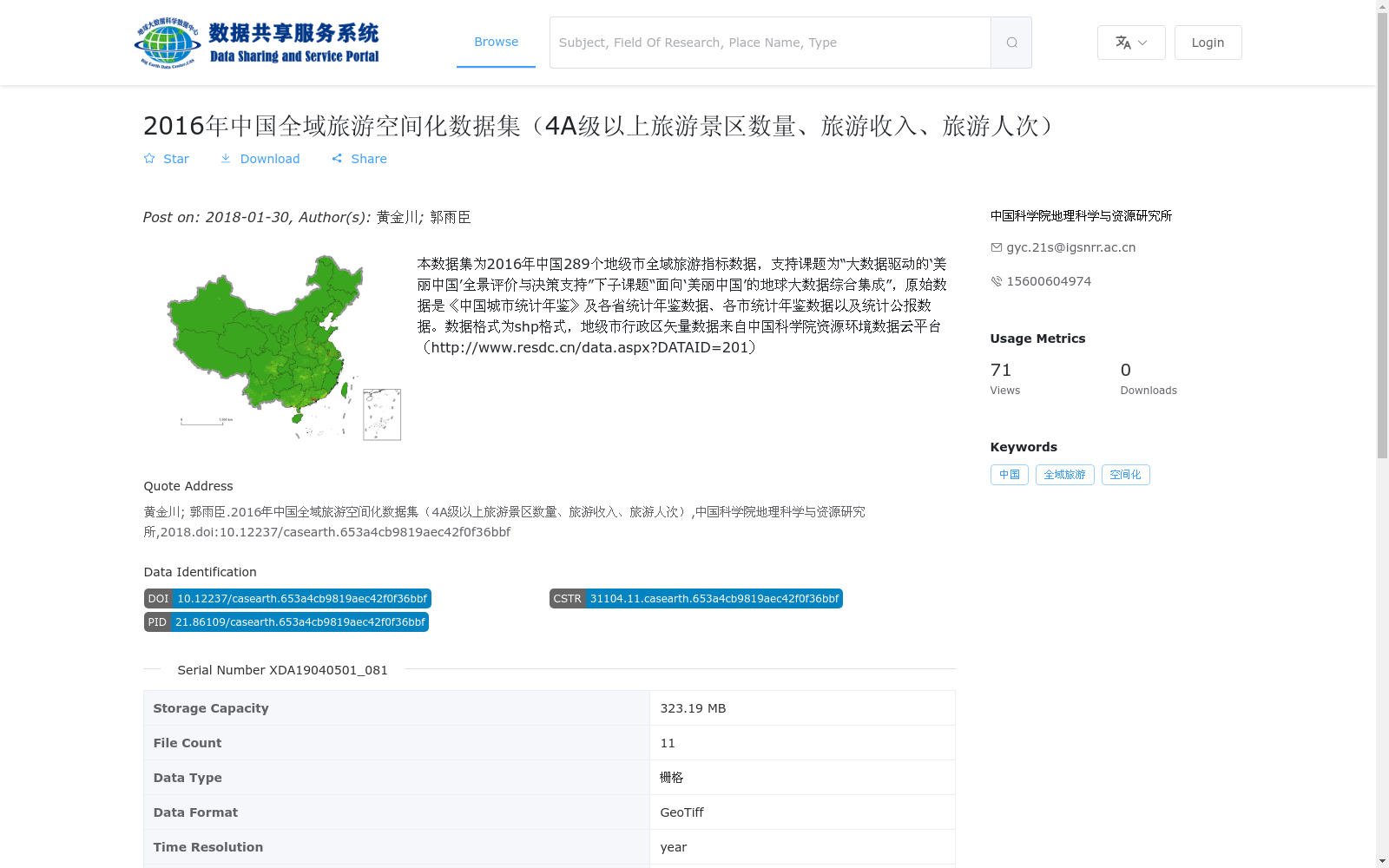This screenshot has width=1389, height=868.
Task: Select the 全域旅游 keyword tag
Action: point(1065,475)
